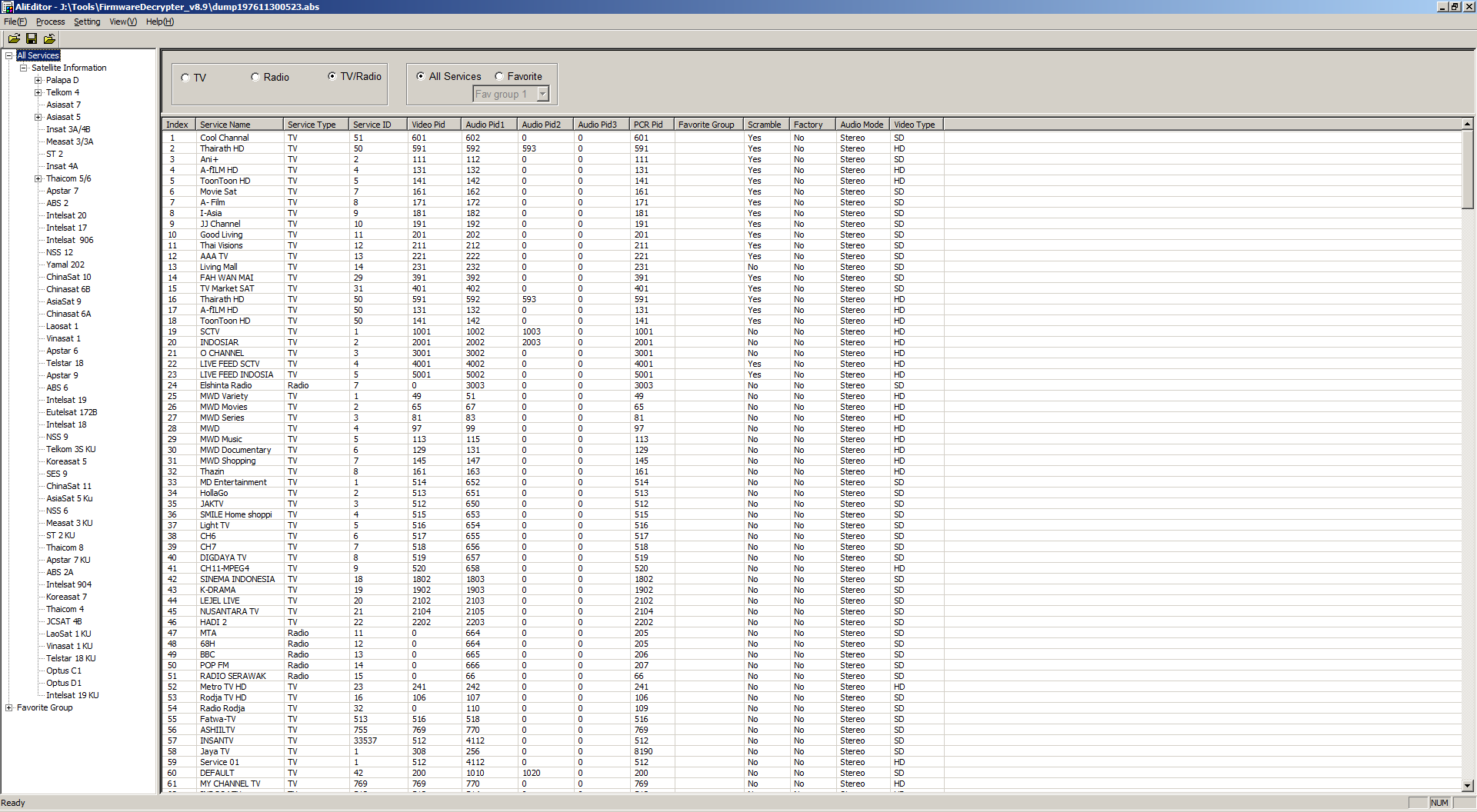The image size is (1477, 812).
Task: Select Optus D1 in the satellite tree
Action: pyautogui.click(x=63, y=683)
